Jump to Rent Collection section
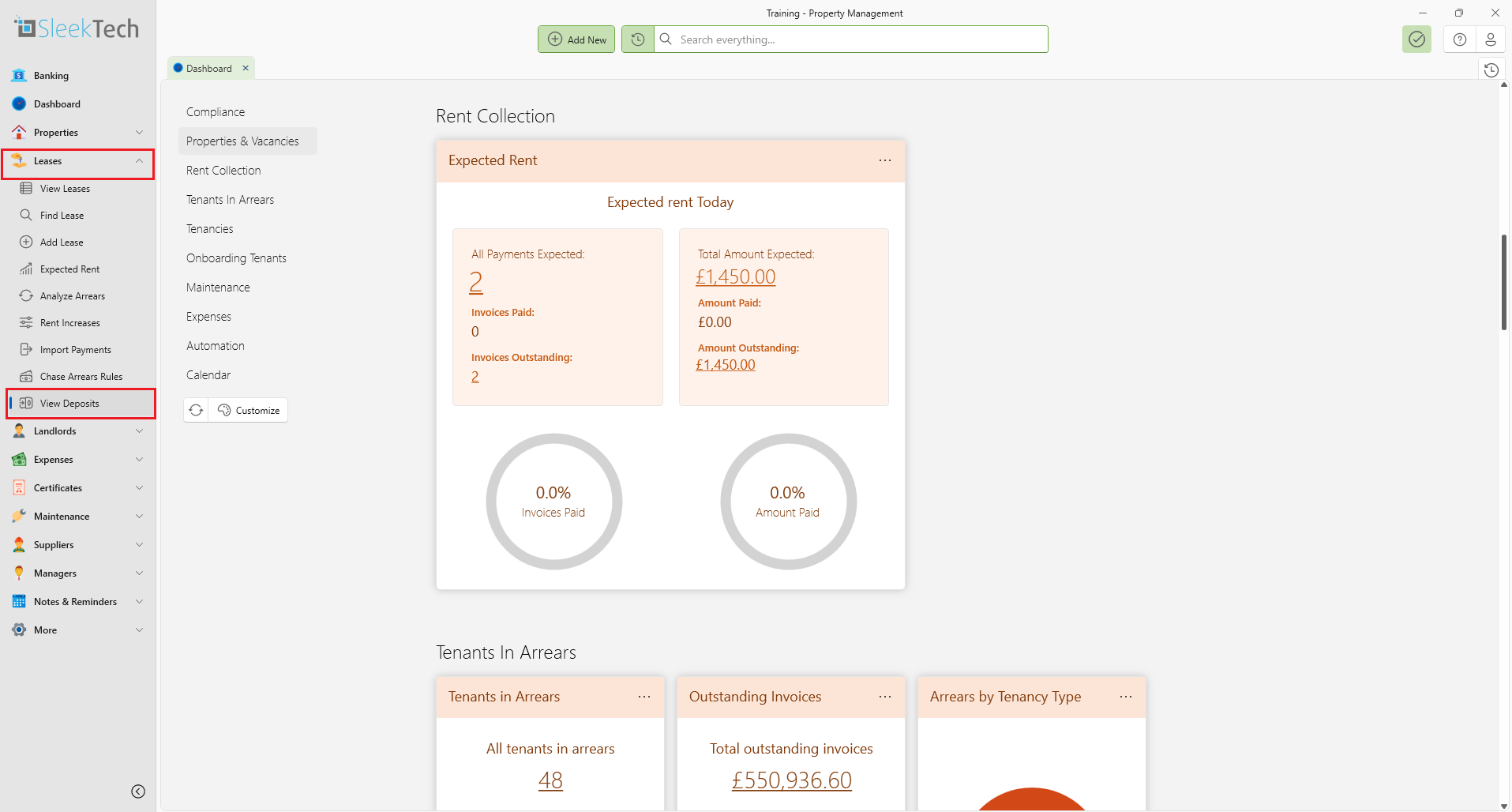 [x=223, y=171]
